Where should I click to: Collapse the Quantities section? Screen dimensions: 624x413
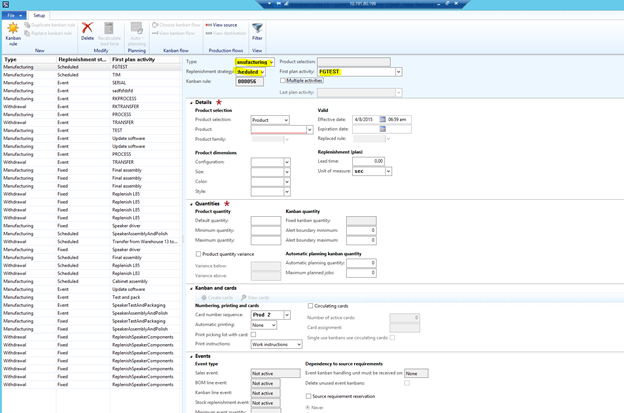(x=192, y=204)
